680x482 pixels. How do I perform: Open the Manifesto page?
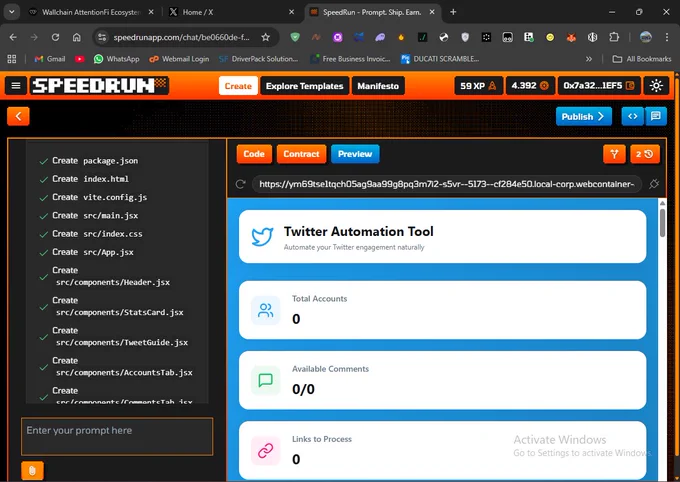[x=378, y=86]
